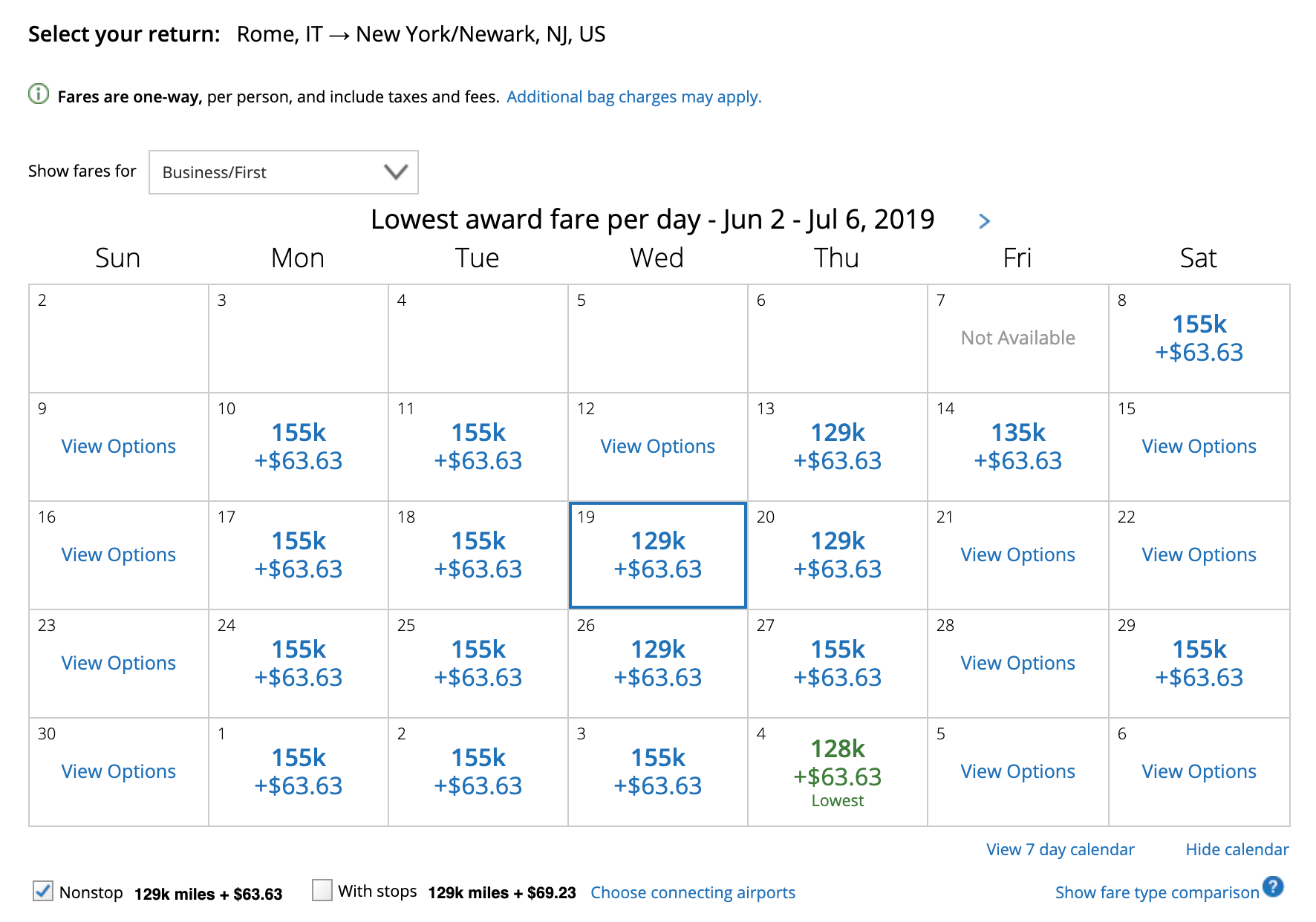
Task: Hide the fare calendar
Action: tap(1237, 849)
